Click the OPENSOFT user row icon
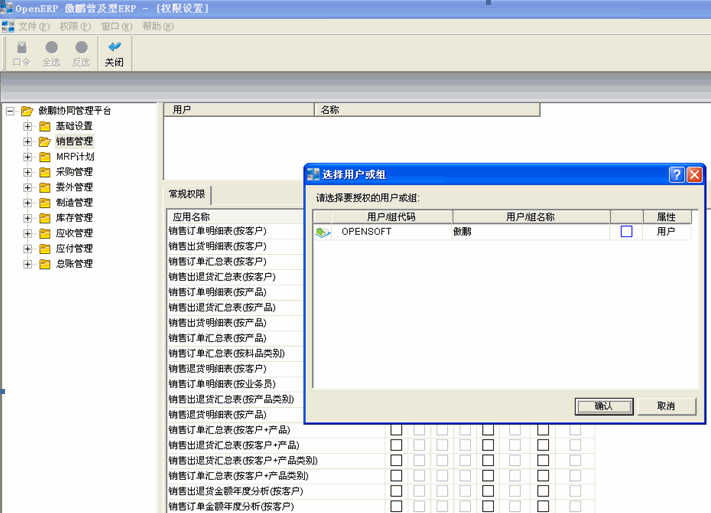The width and height of the screenshot is (711, 513). 323,232
